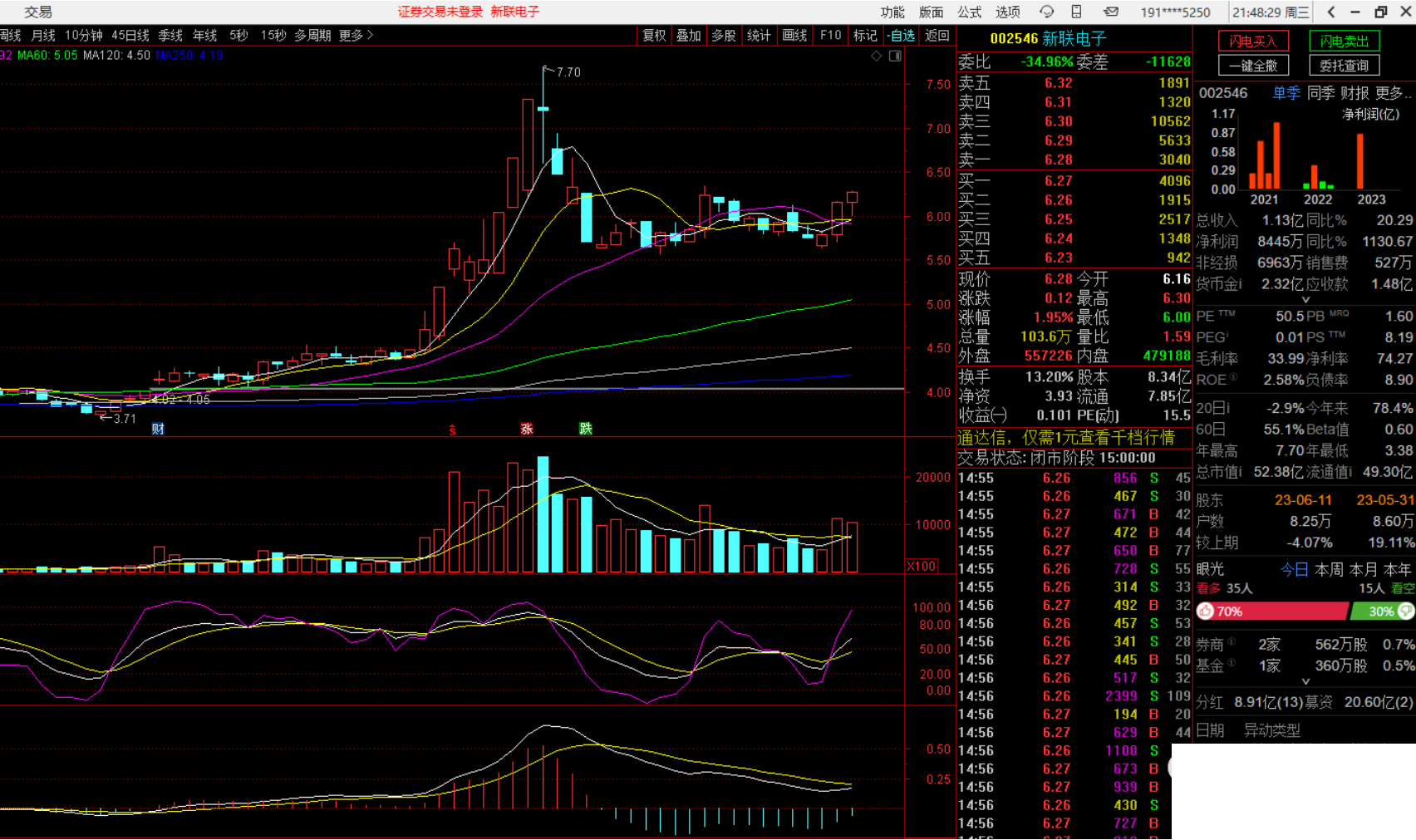Toggle the side panel icon above chart
This screenshot has height=840, width=1416.
895,56
